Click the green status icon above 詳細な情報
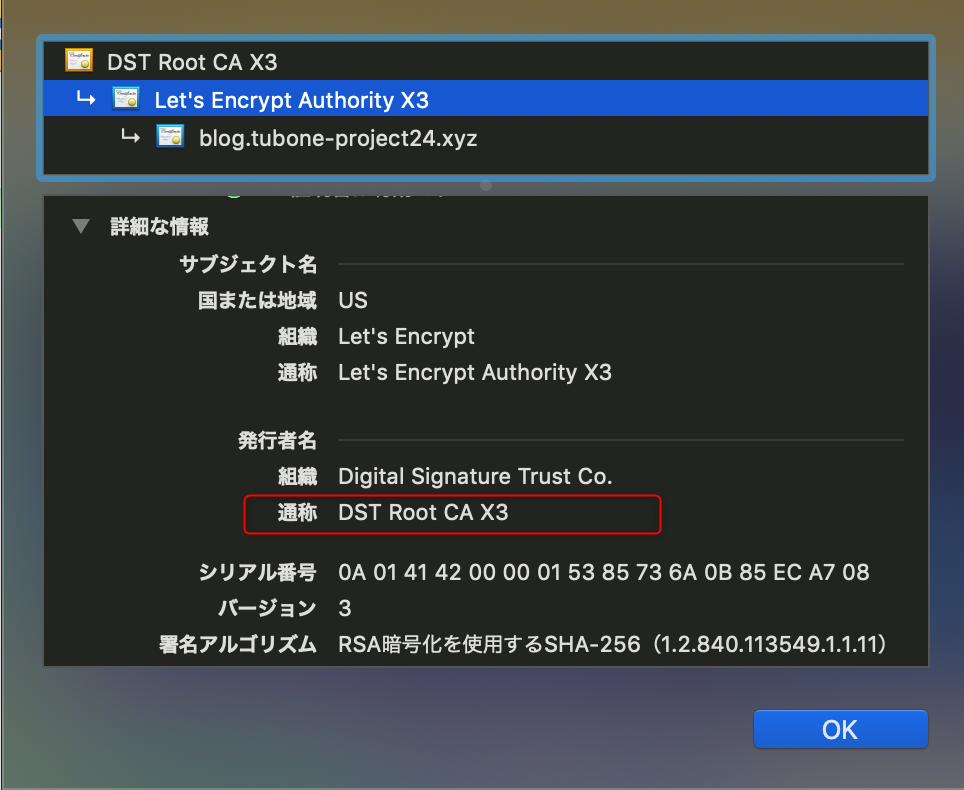Screen dimensions: 964x790 point(233,194)
